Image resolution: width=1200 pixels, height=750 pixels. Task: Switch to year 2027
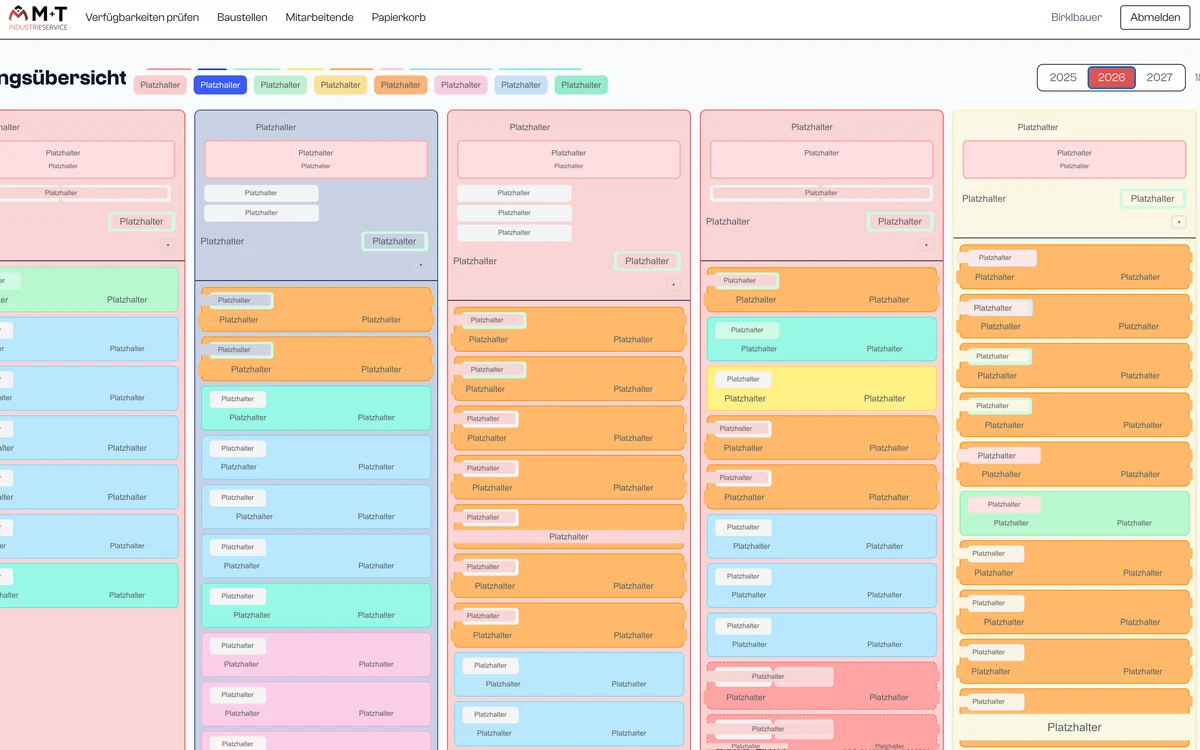pyautogui.click(x=1159, y=77)
